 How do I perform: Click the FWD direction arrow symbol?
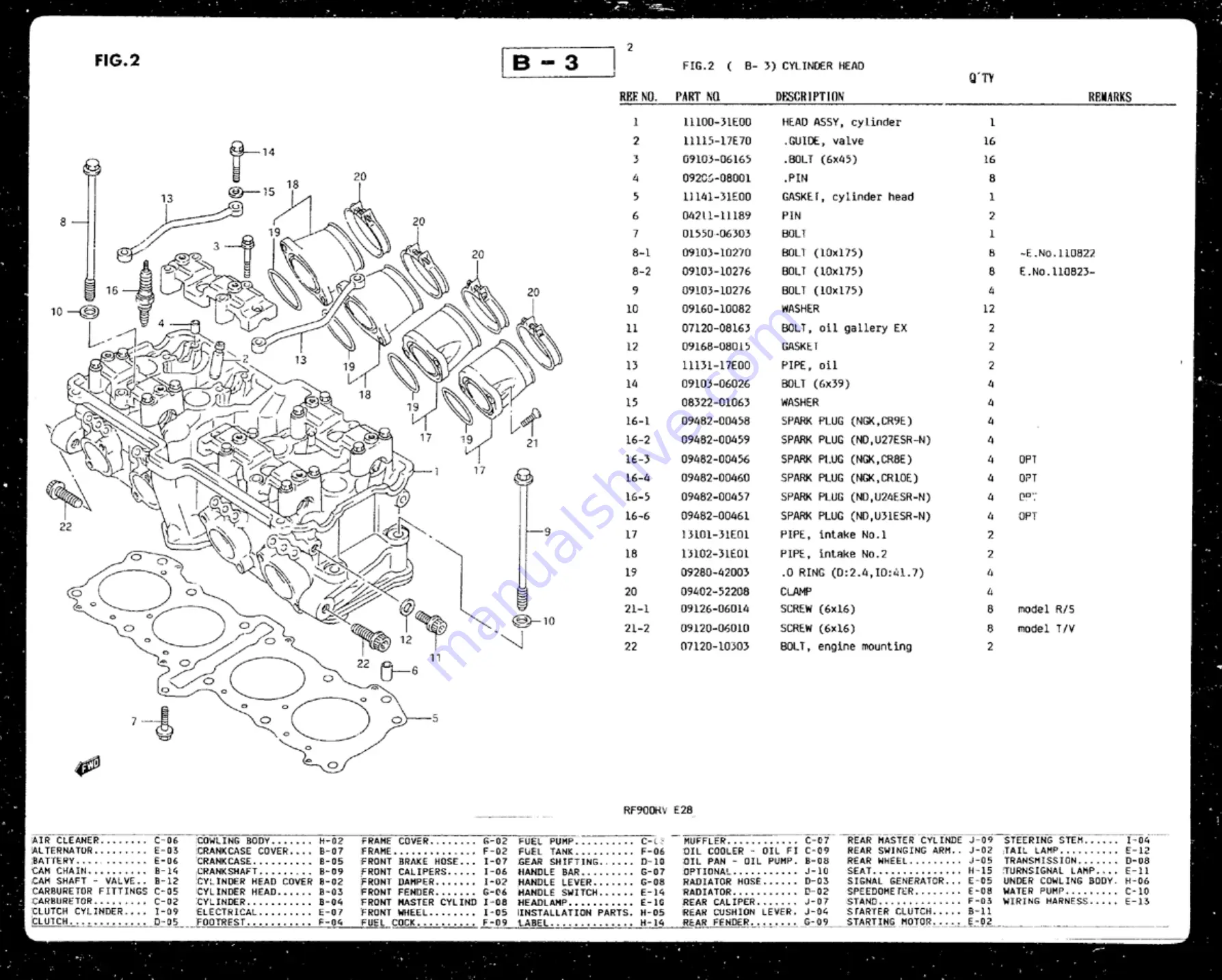coord(88,765)
